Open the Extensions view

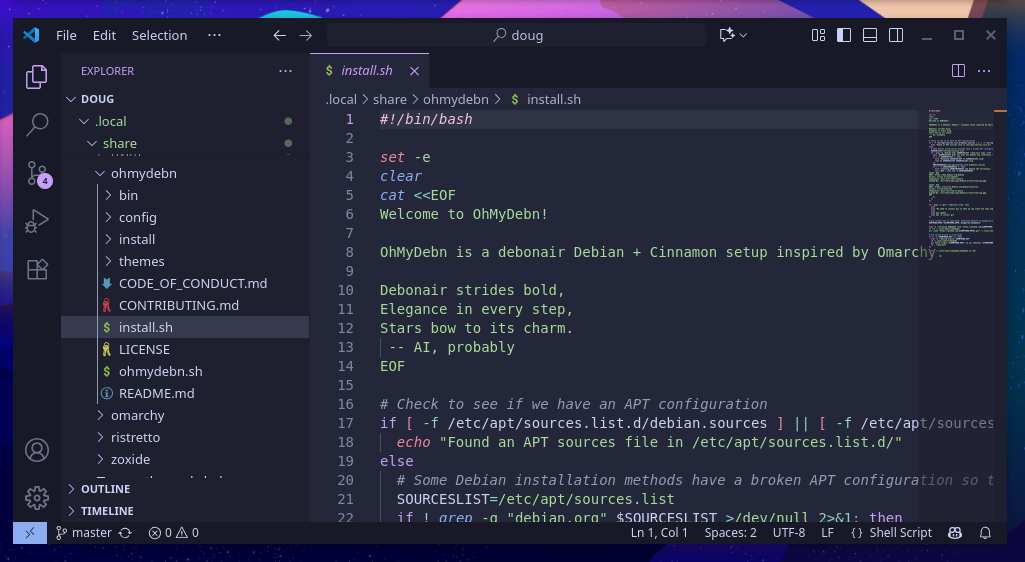pos(37,269)
